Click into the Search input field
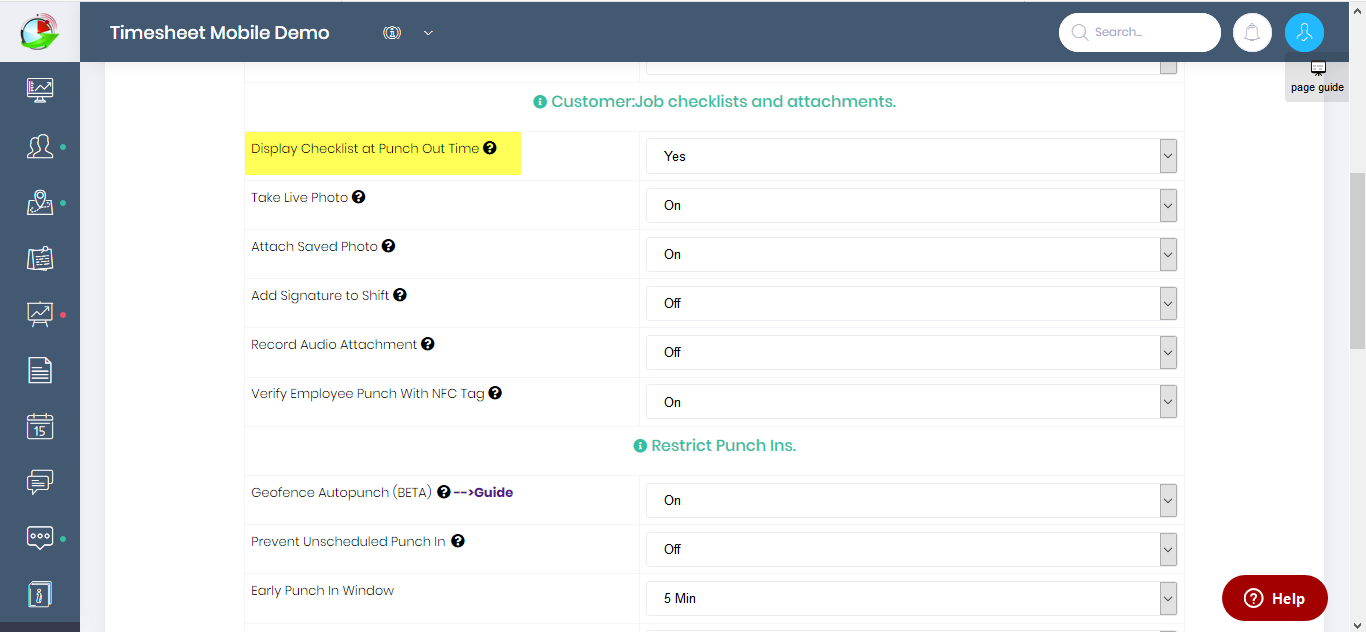Screen dimensions: 1366x632 click(x=1140, y=32)
